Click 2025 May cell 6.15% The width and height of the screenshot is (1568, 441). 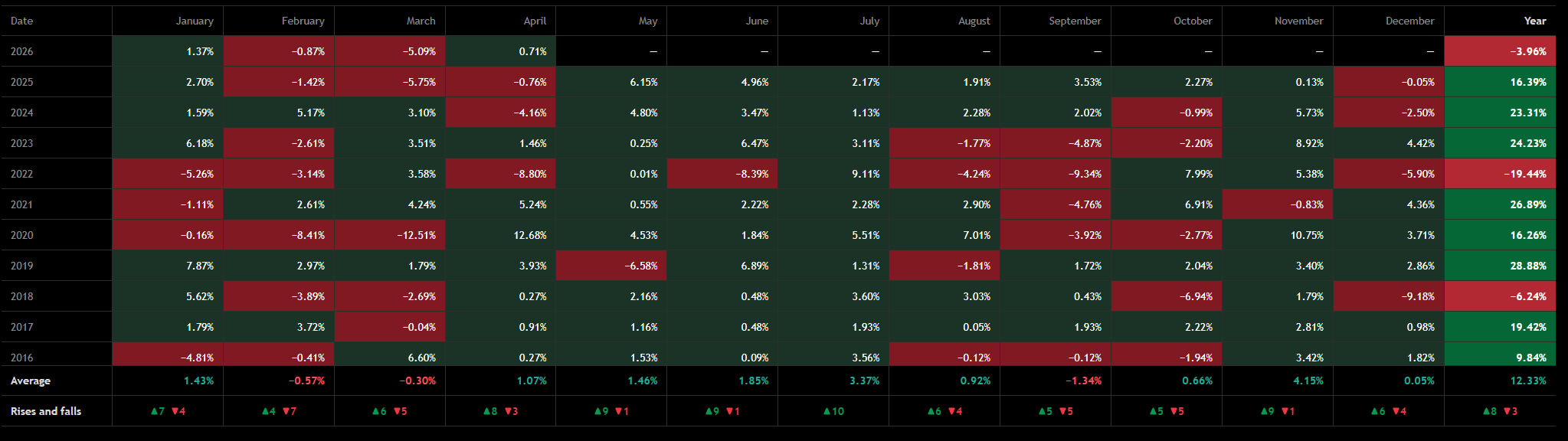coord(611,82)
